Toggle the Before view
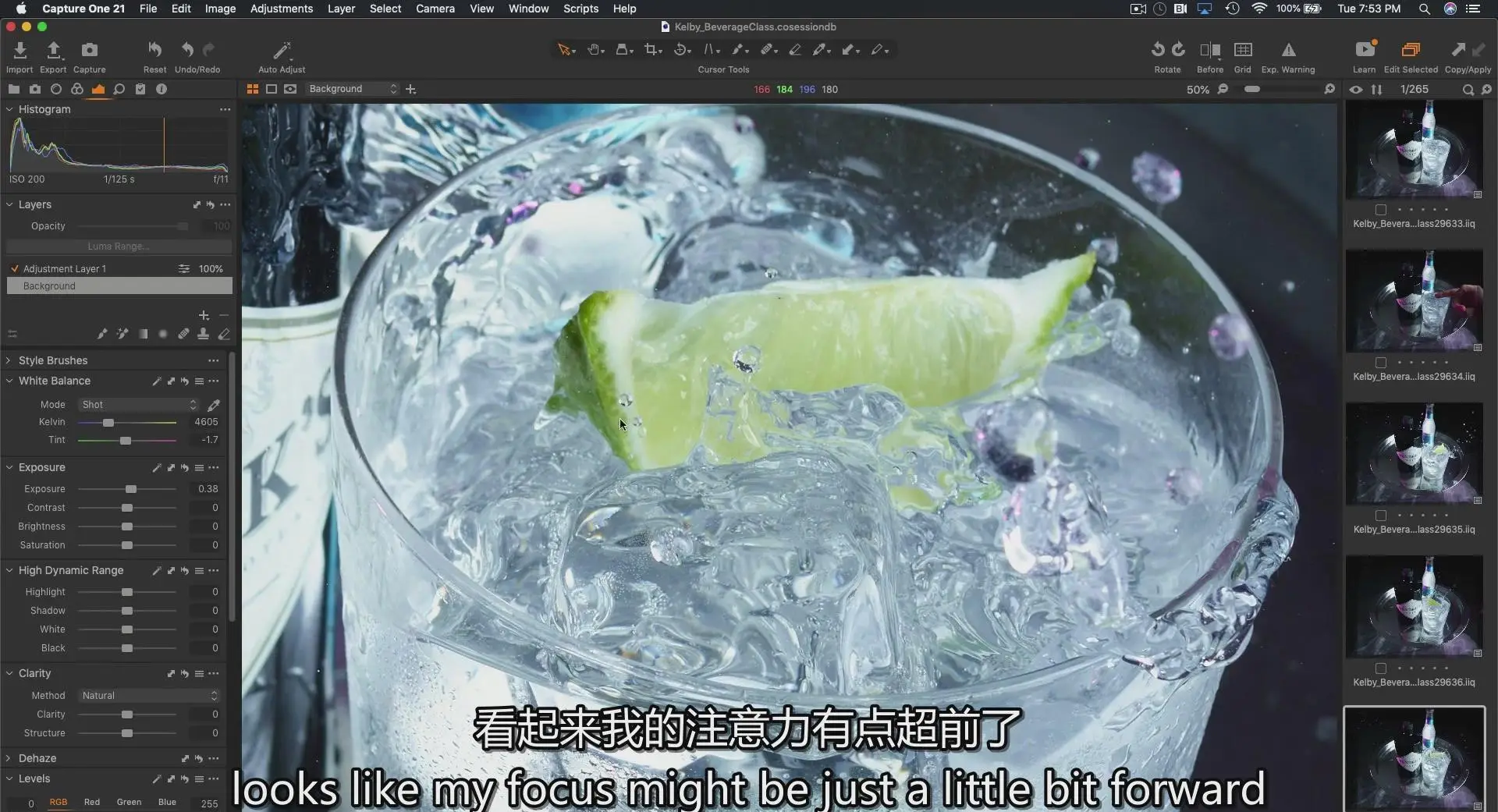 tap(1210, 51)
